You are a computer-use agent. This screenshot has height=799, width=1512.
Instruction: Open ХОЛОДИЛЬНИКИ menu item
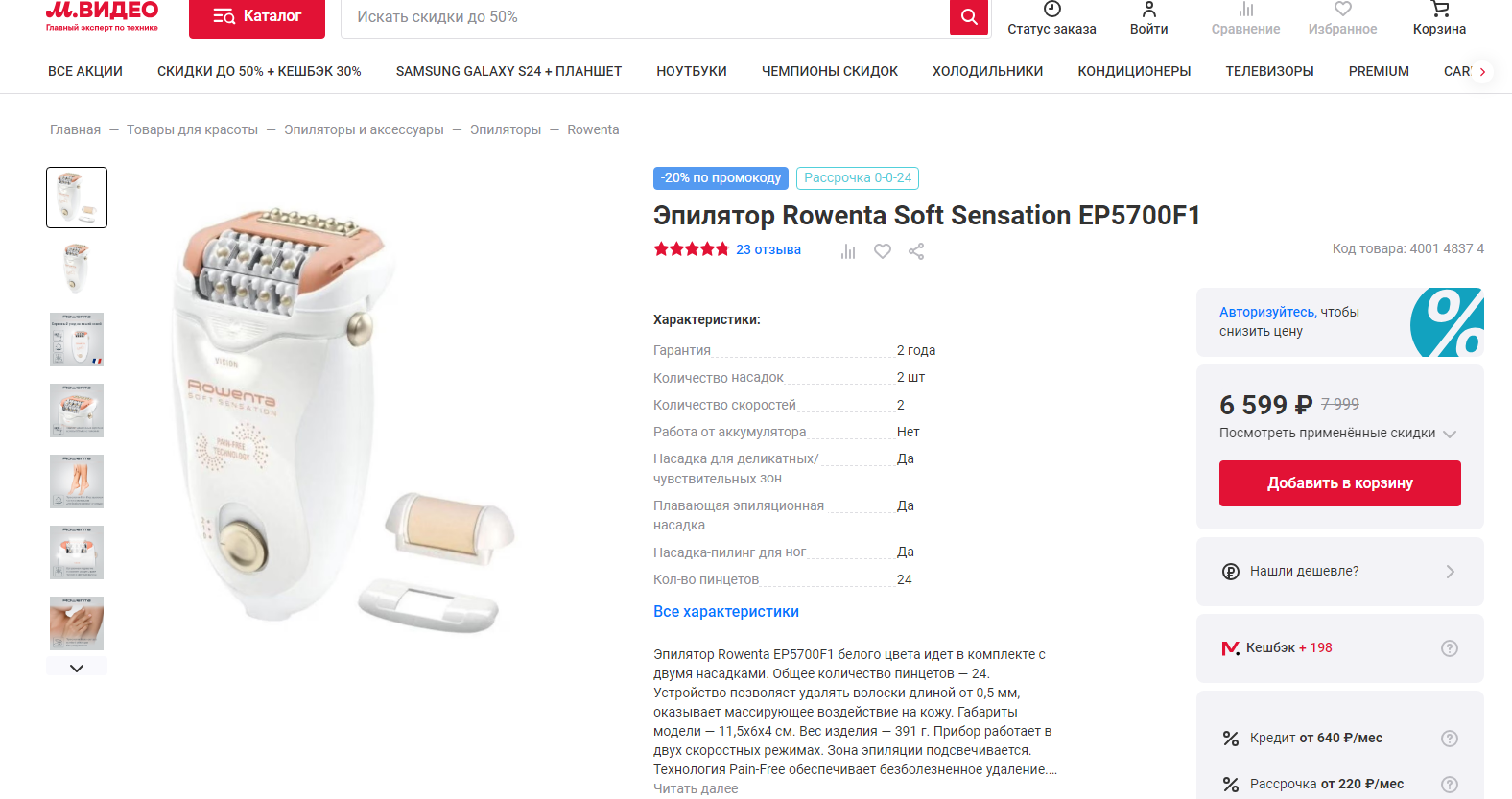987,71
